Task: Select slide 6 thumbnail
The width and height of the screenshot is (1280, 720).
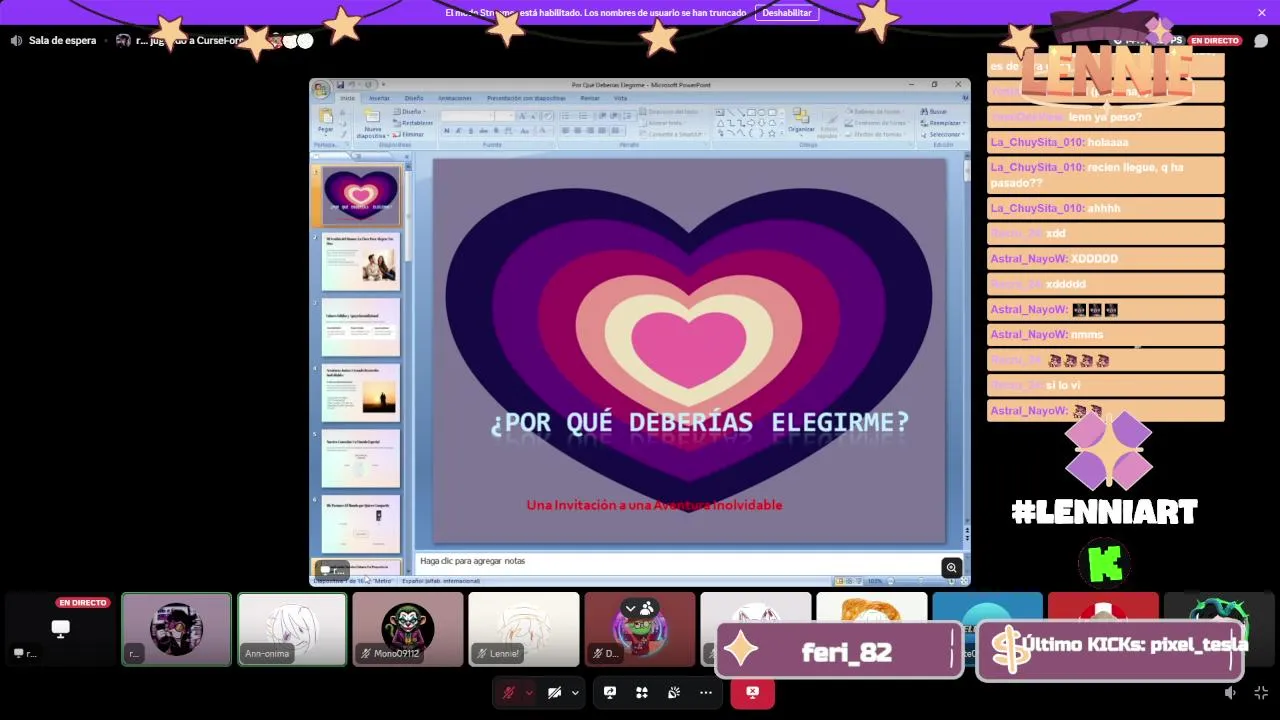Action: coord(361,524)
